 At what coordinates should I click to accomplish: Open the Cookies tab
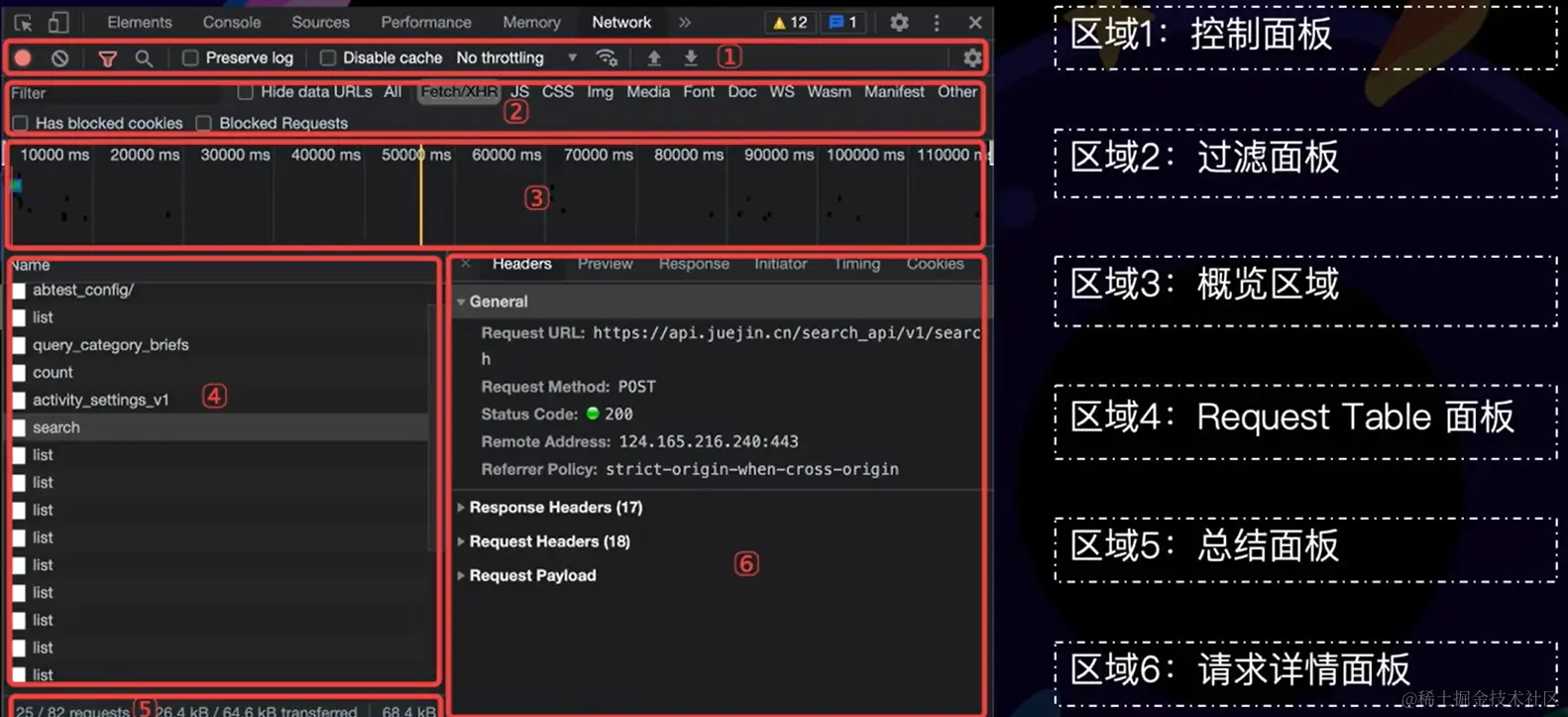click(x=935, y=264)
